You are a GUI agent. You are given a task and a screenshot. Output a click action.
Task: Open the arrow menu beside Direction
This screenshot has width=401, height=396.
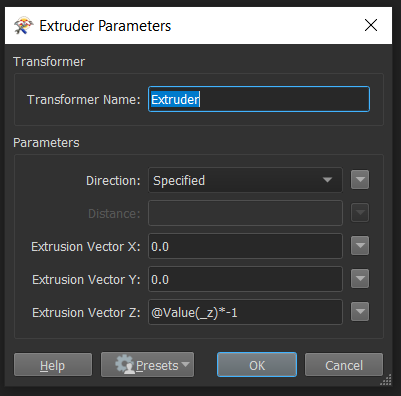click(360, 180)
